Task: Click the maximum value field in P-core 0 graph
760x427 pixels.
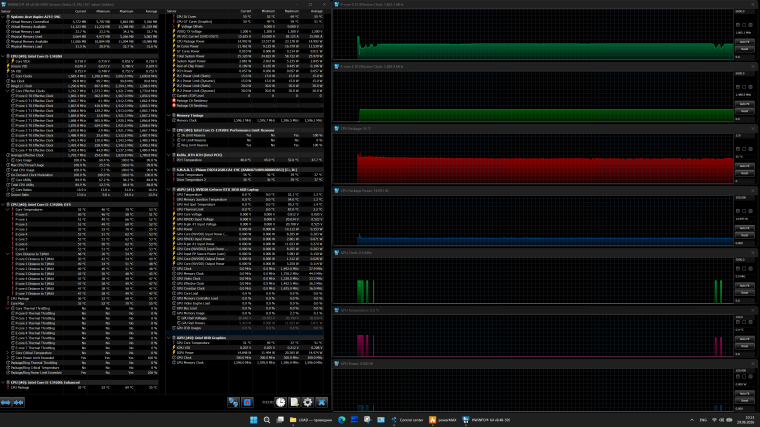Action: (744, 11)
